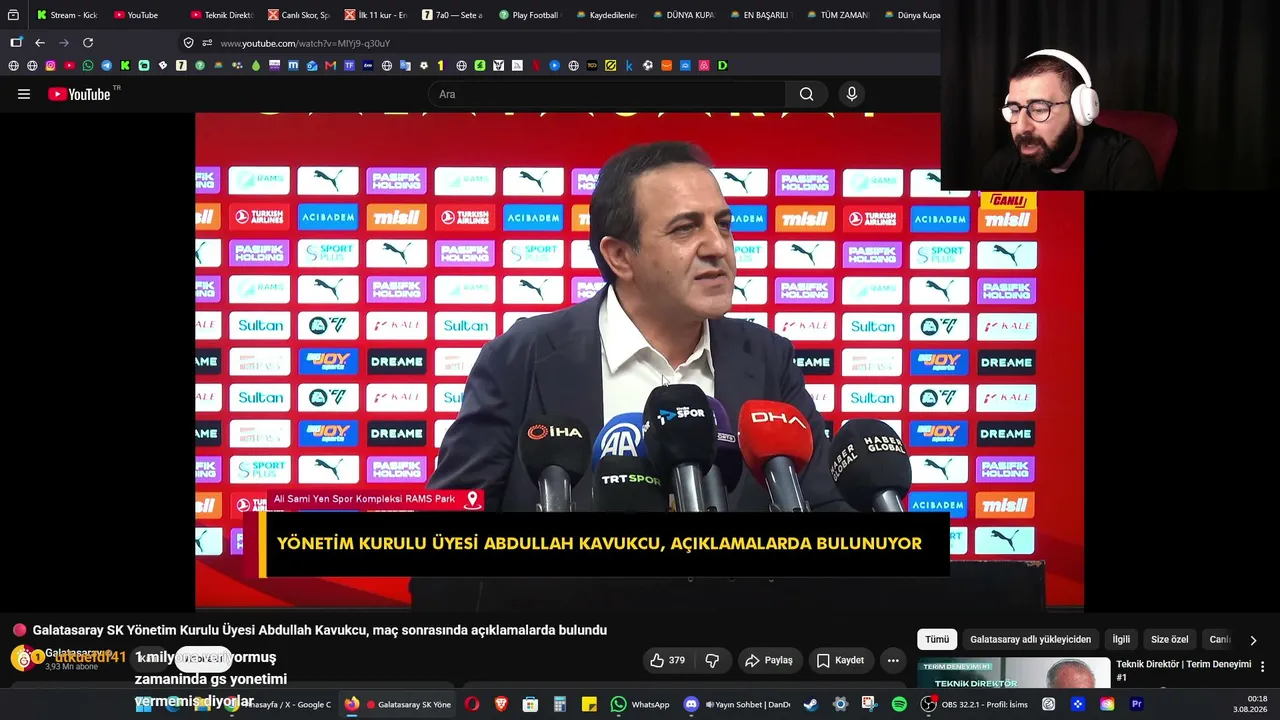Open a new tab group with the workspace icon
The width and height of the screenshot is (1280, 720).
pyautogui.click(x=16, y=43)
